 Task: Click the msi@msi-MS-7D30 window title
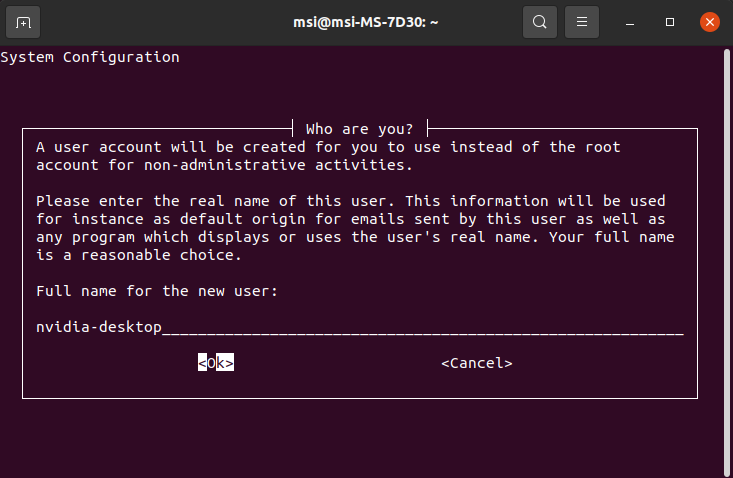pyautogui.click(x=366, y=22)
